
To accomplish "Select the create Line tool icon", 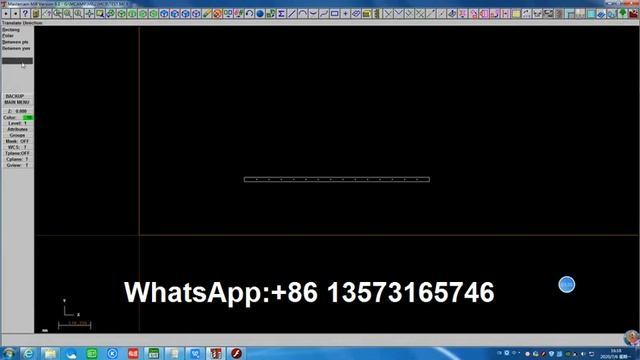I will point(292,14).
